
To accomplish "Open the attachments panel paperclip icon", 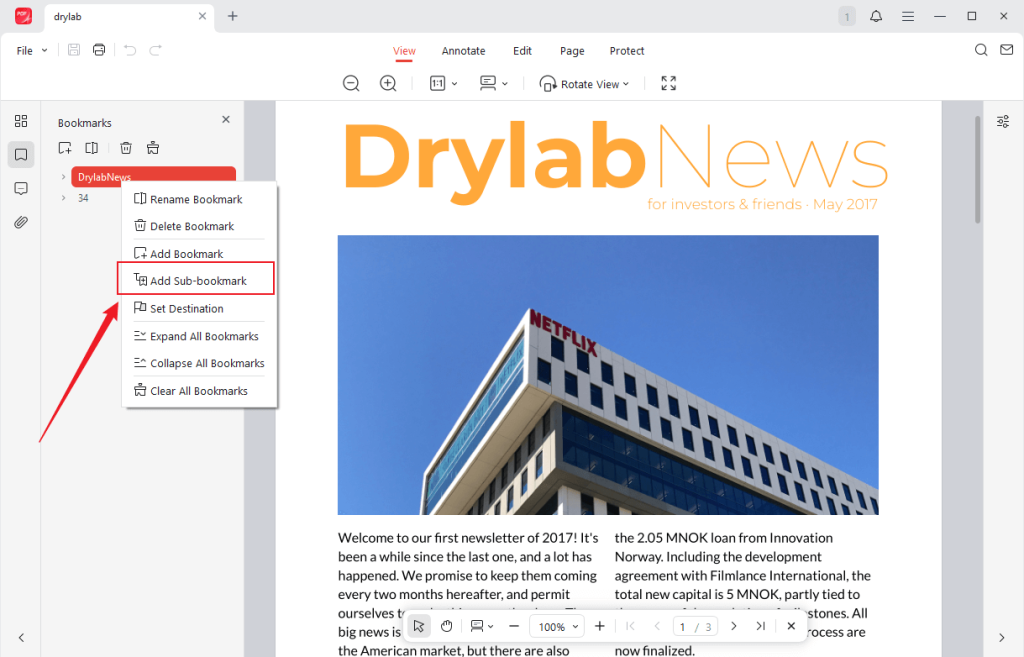I will [21, 222].
